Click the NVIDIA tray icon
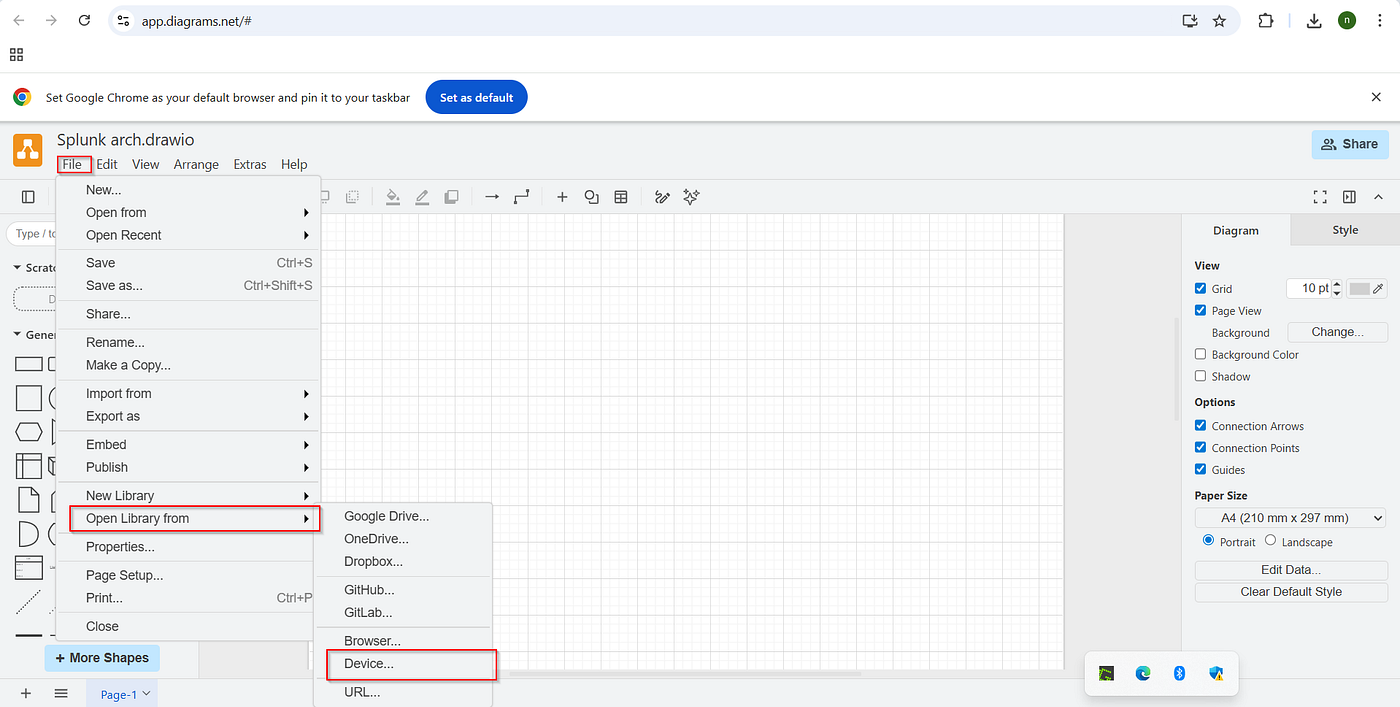This screenshot has height=707, width=1400. pyautogui.click(x=1107, y=673)
